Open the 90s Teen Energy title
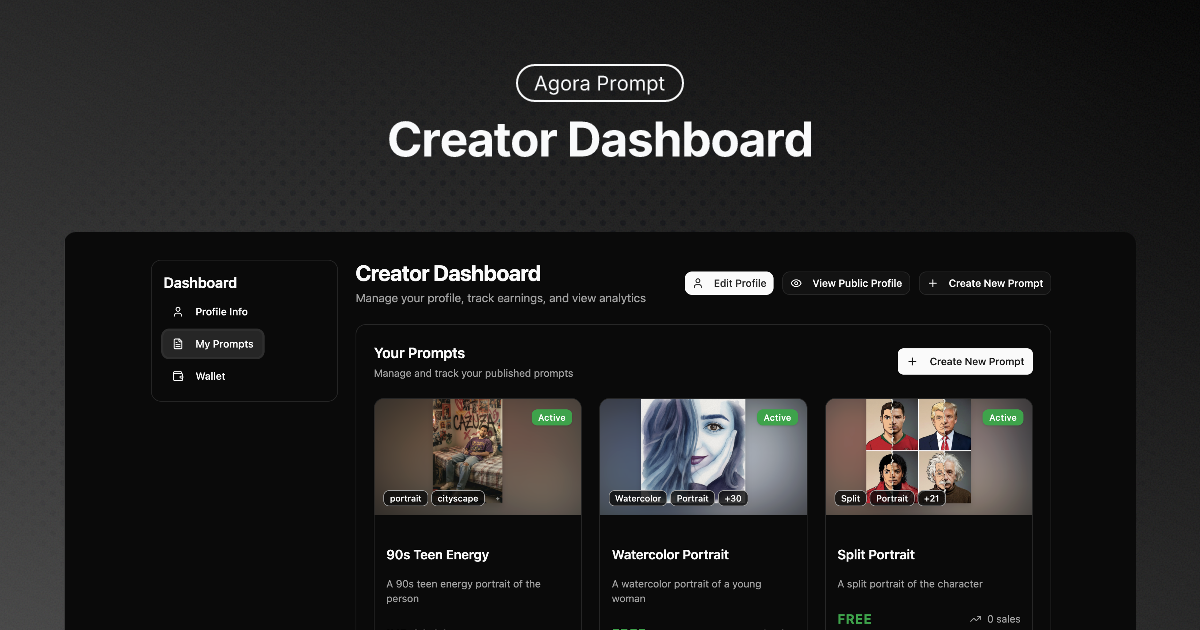 (438, 555)
